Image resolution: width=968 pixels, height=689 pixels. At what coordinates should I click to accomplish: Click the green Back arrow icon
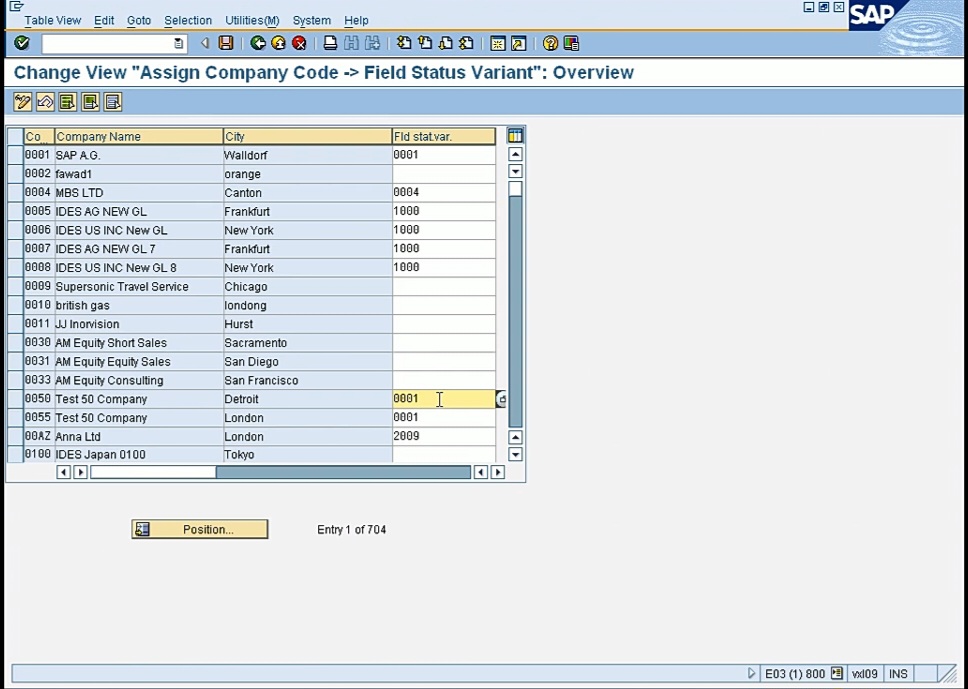258,43
